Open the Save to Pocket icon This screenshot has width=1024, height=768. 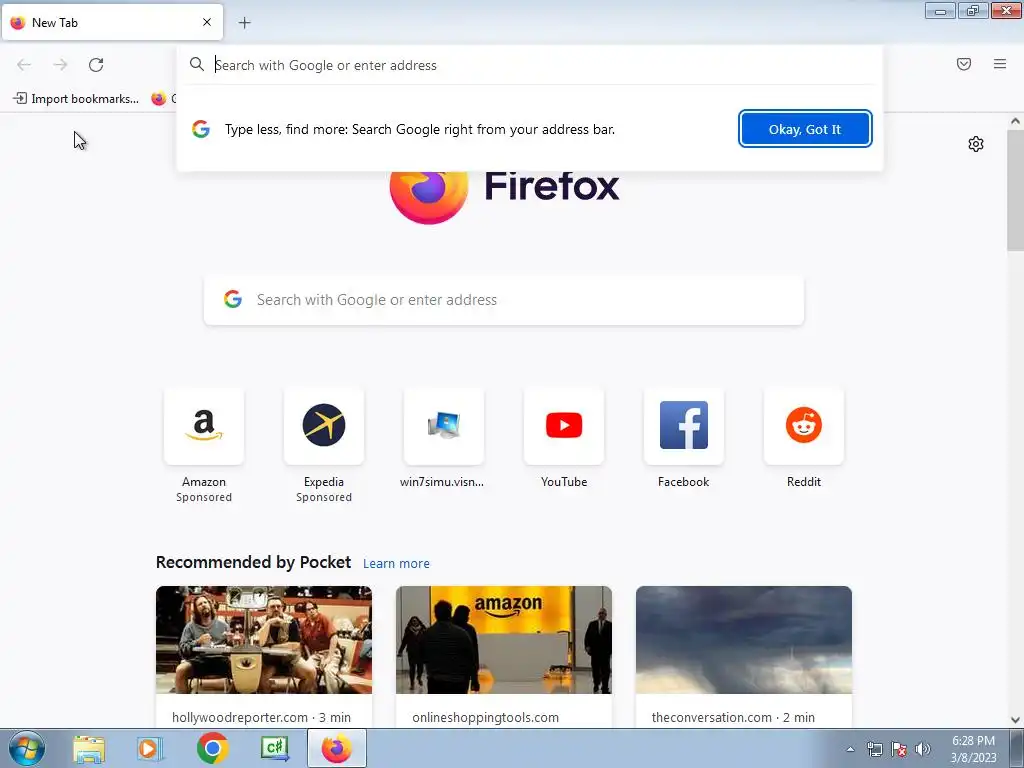coord(964,64)
